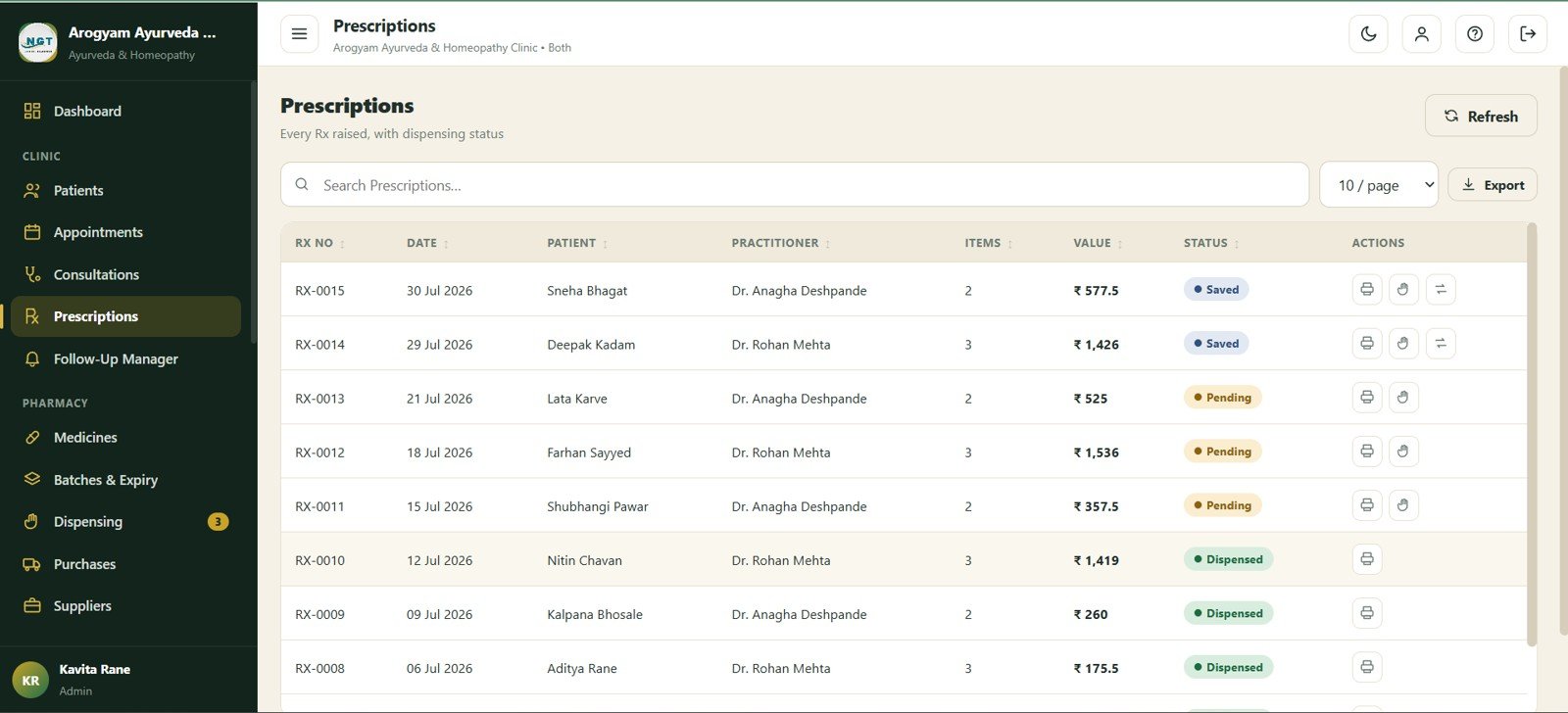The height and width of the screenshot is (713, 1568).
Task: Print prescription RX-0010
Action: (x=1366, y=558)
